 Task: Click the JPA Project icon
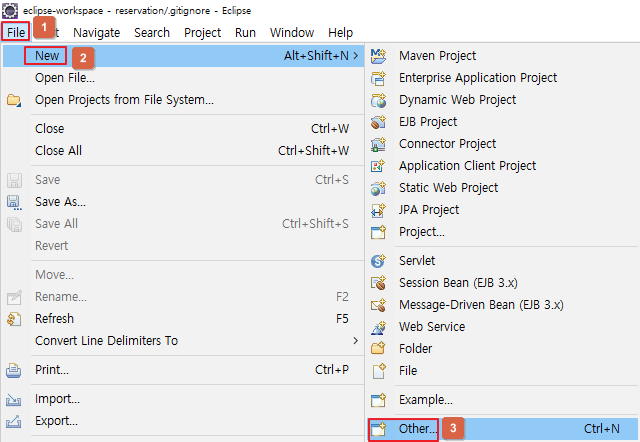378,210
